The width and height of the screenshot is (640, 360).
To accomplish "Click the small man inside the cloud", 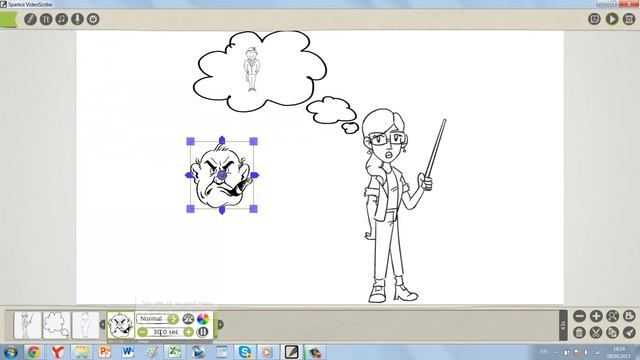I will click(251, 69).
